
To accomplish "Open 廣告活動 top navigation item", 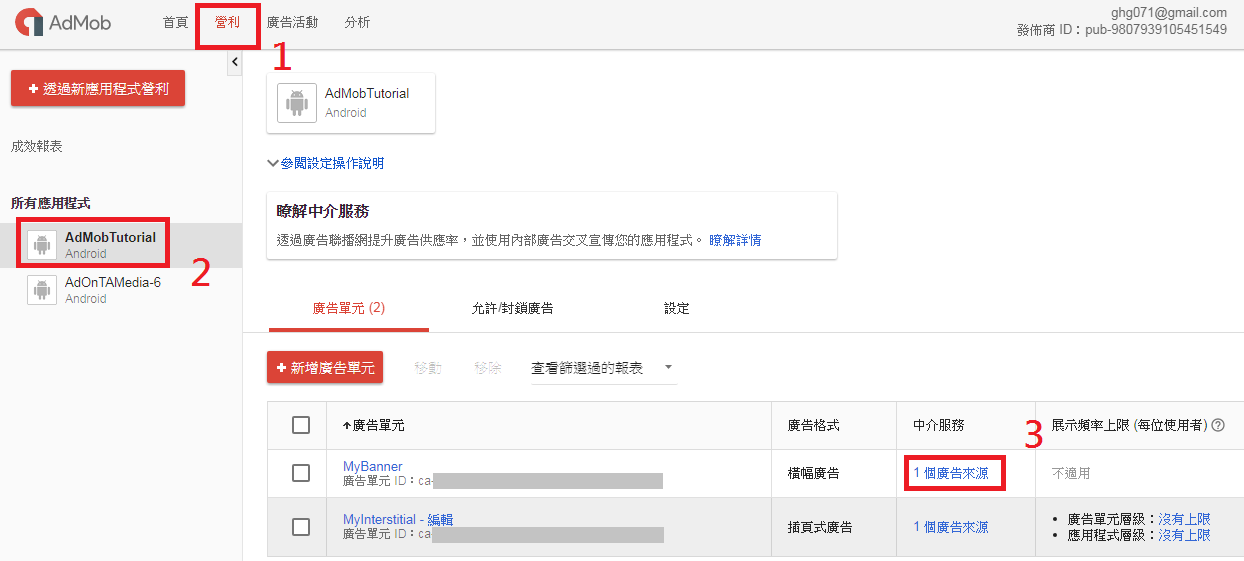I will pyautogui.click(x=292, y=22).
